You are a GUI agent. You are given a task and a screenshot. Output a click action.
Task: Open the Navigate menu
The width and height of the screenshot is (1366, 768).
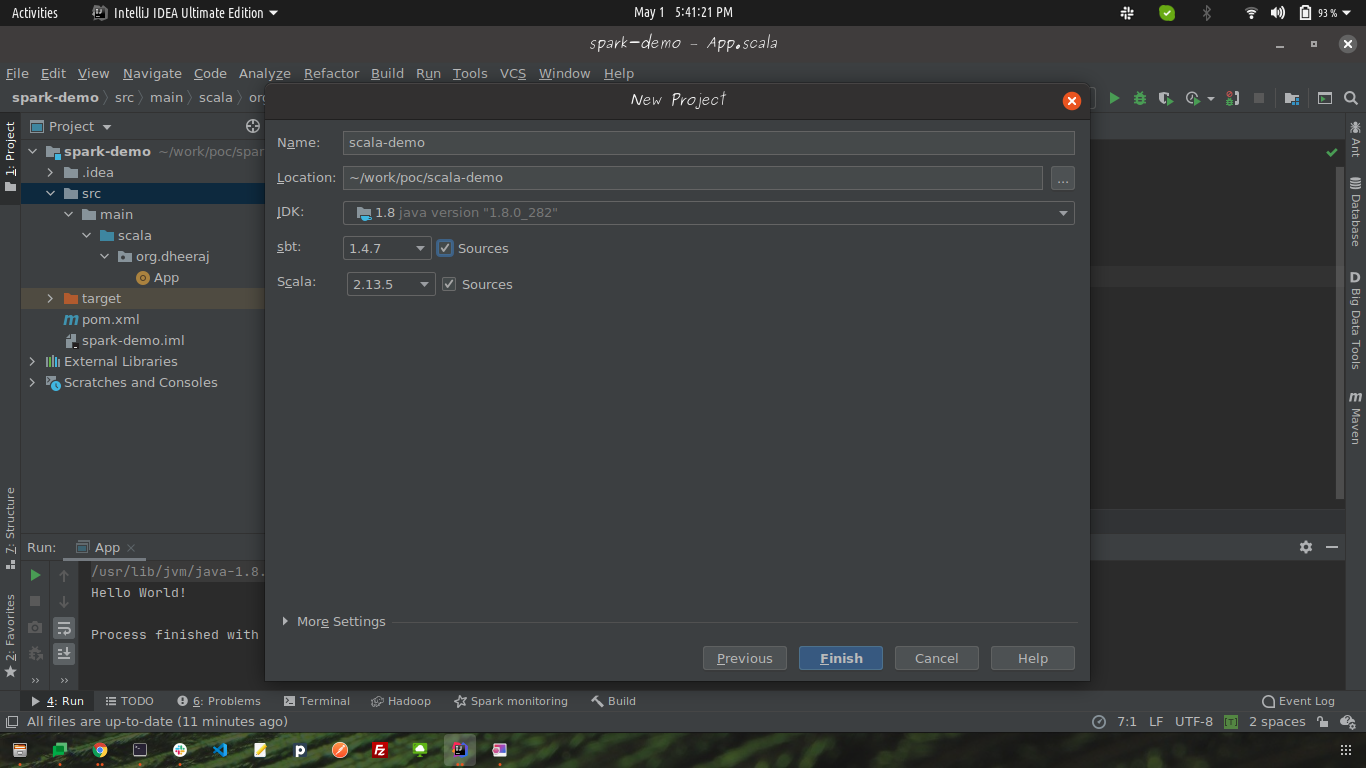tap(152, 73)
